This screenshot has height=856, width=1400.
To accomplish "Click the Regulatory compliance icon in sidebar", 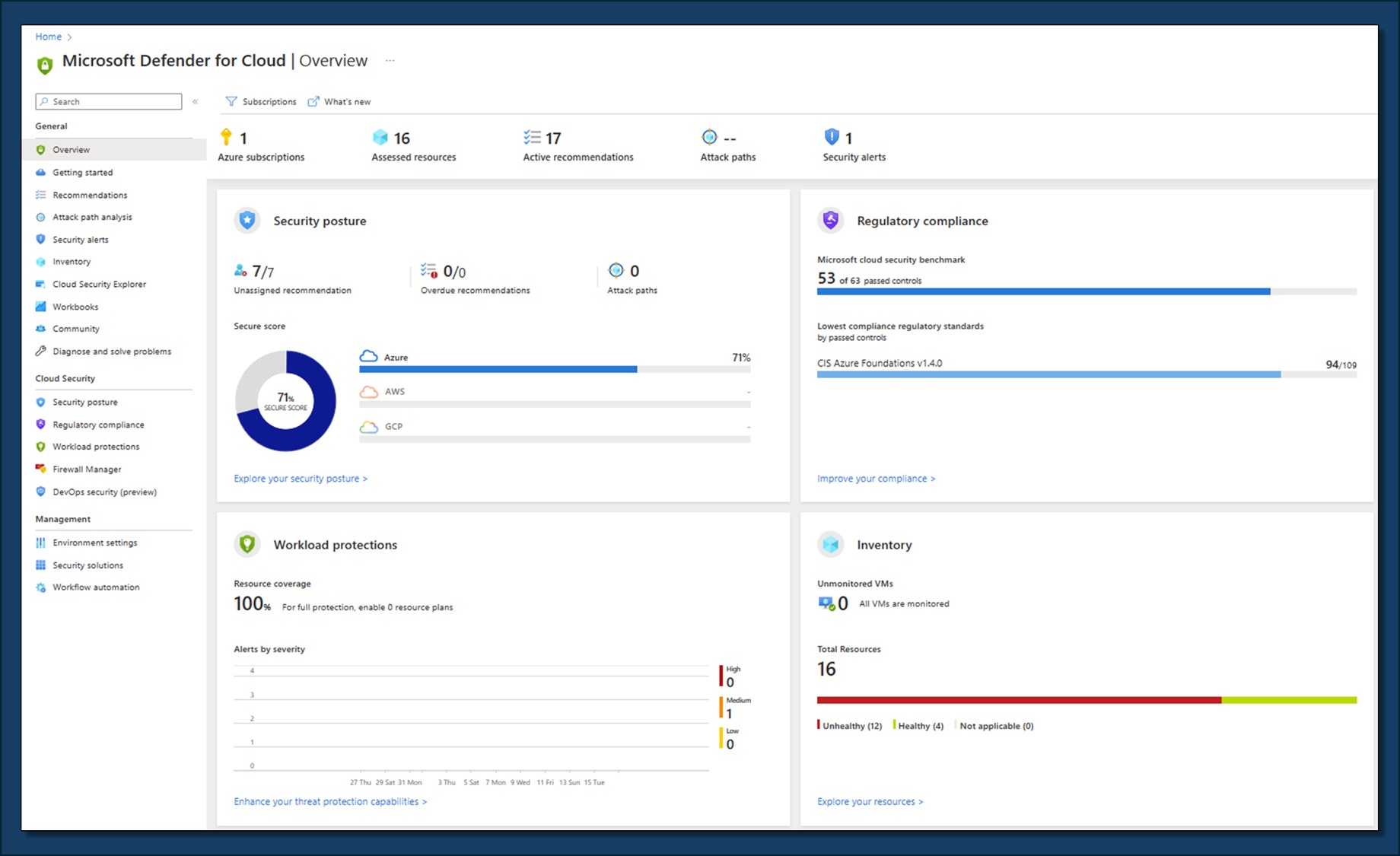I will [41, 425].
